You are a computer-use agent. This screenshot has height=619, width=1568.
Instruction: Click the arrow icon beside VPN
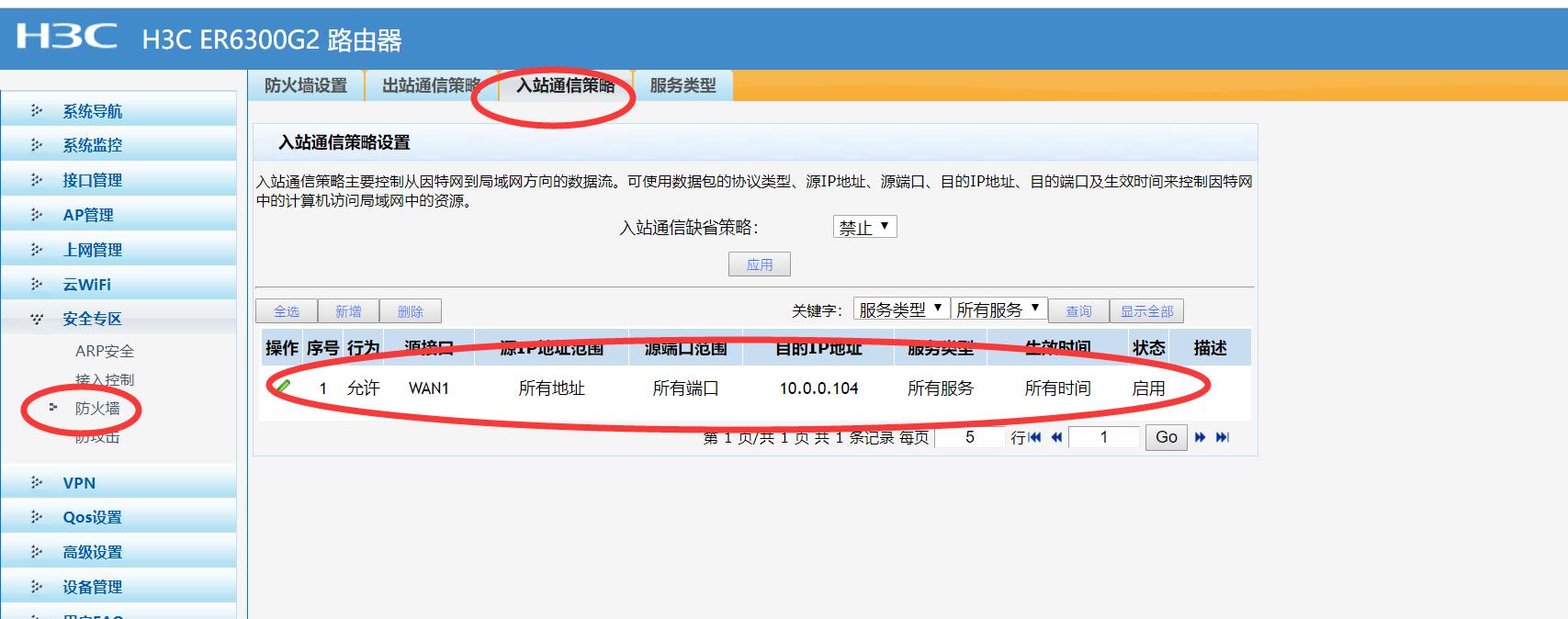click(x=37, y=482)
